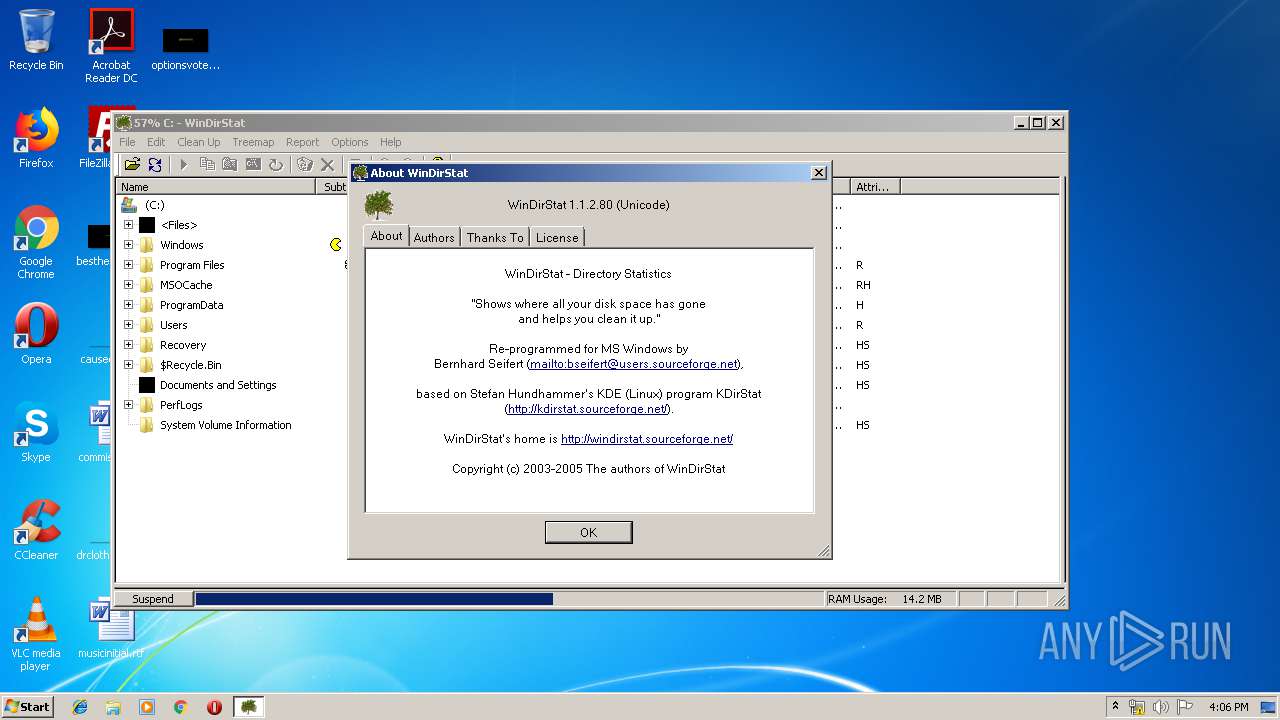Select the About tab

(x=386, y=236)
